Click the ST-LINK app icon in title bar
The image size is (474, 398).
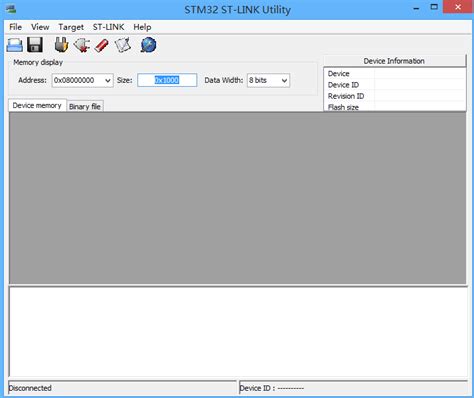[x=11, y=8]
